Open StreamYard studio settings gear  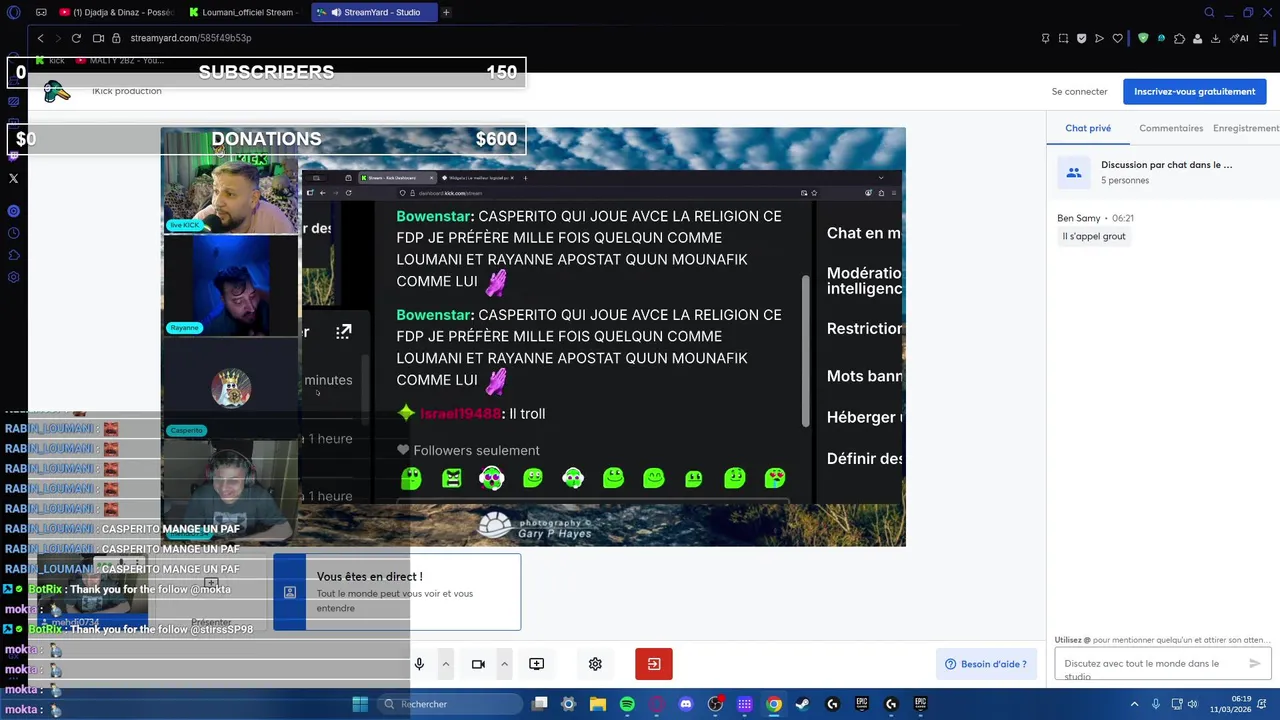coord(595,664)
